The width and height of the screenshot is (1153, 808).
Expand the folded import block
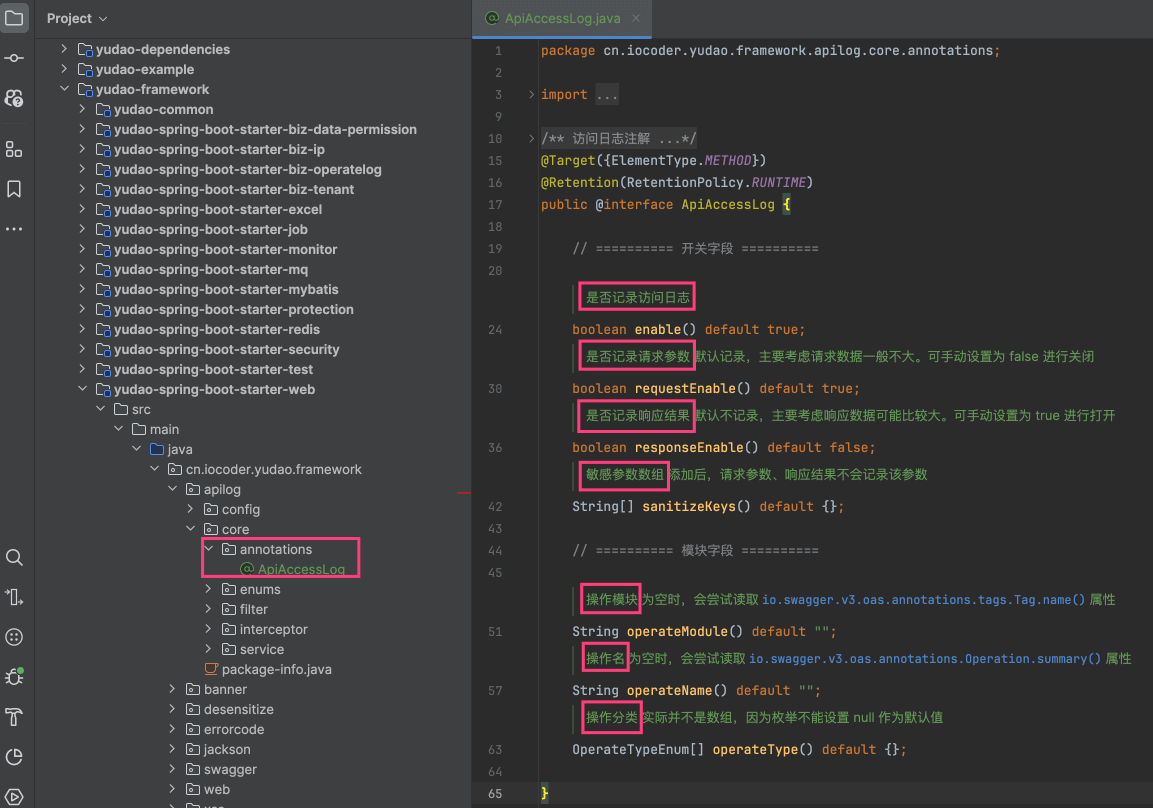531,94
